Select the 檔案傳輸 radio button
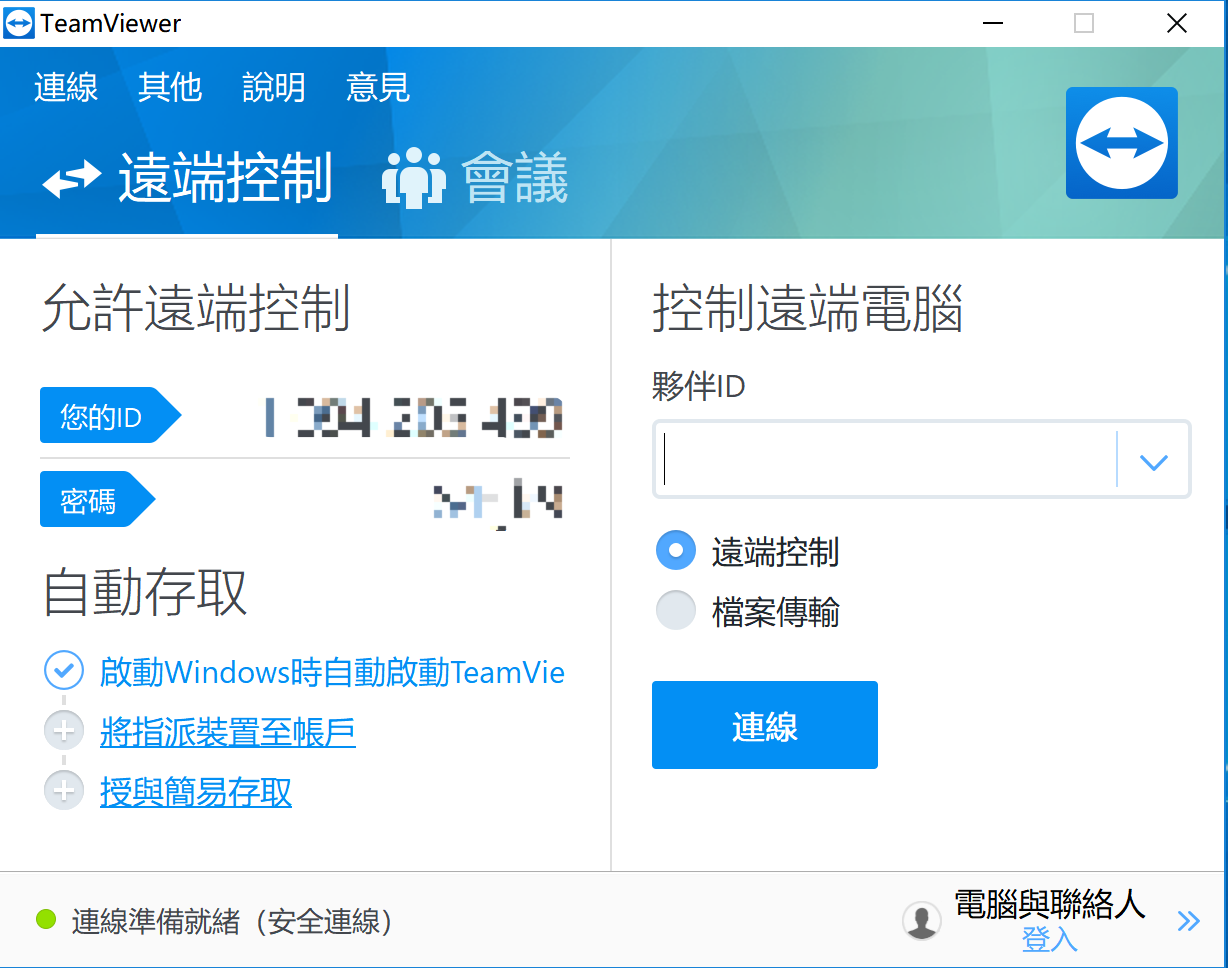Viewport: 1228px width, 968px height. [x=675, y=611]
